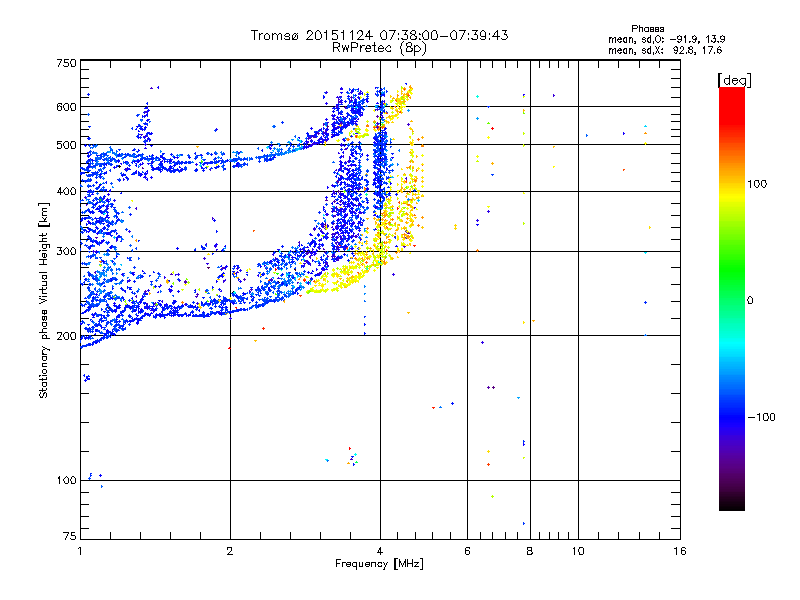The width and height of the screenshot is (800, 600).
Task: Click the 'Frequency [MHz]' axis label
Action: pyautogui.click(x=379, y=564)
